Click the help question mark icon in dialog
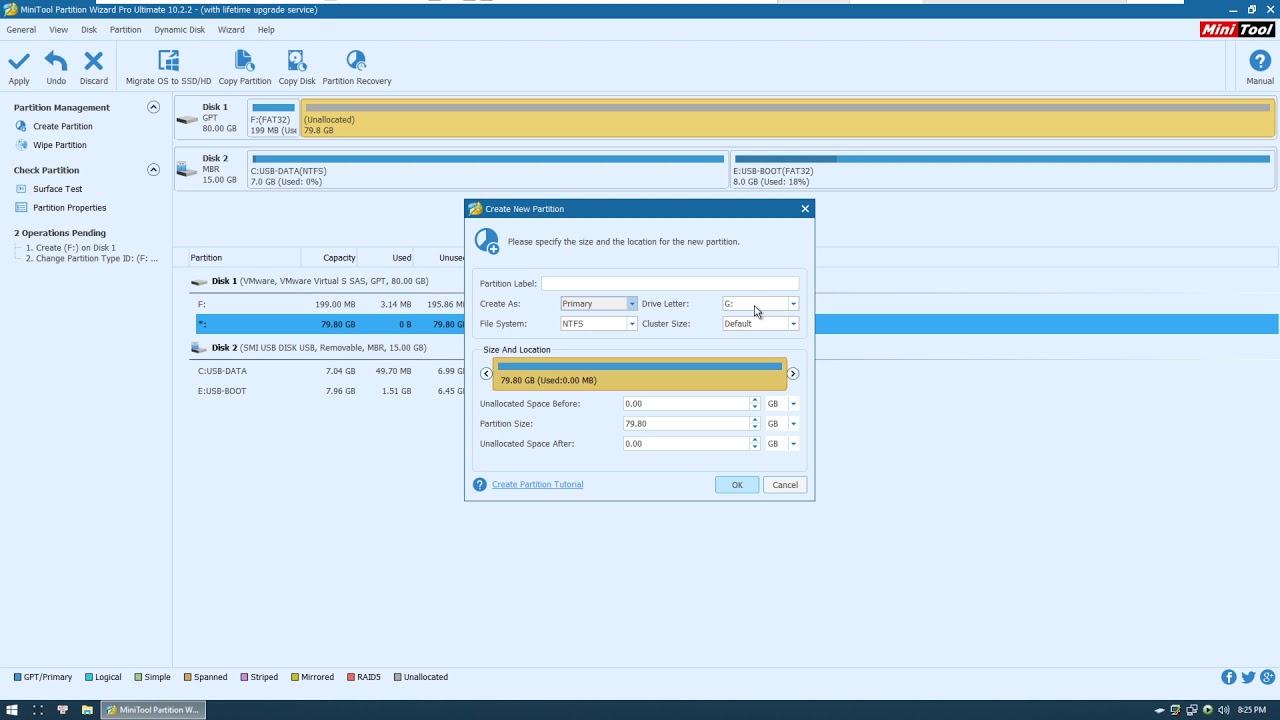This screenshot has height=720, width=1280. coord(480,485)
